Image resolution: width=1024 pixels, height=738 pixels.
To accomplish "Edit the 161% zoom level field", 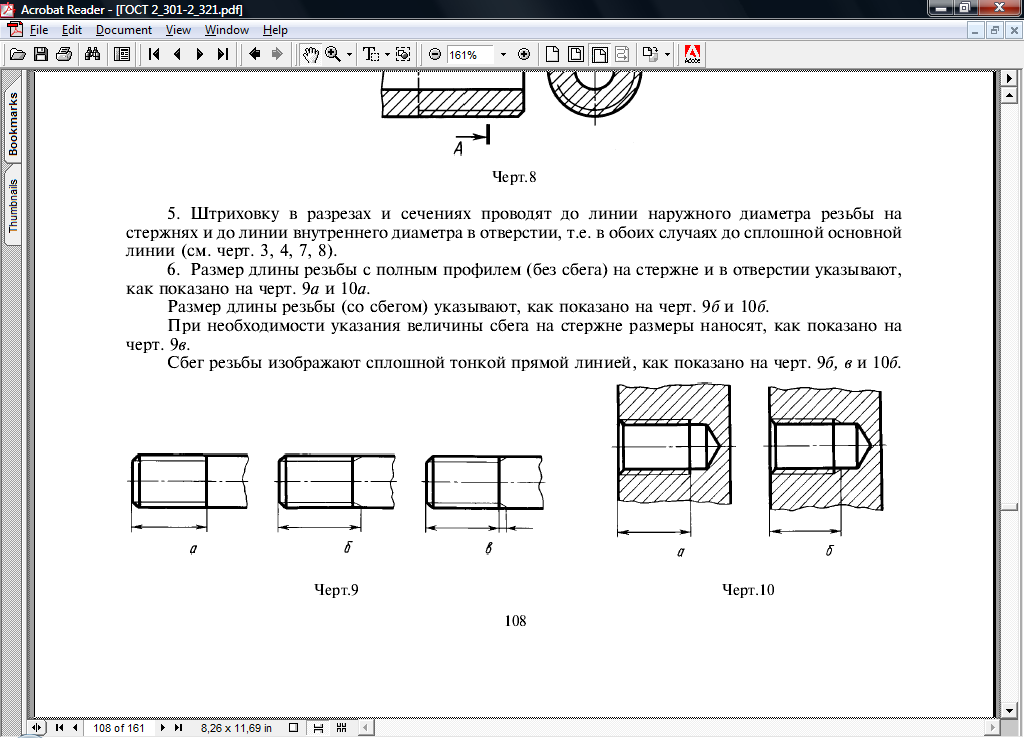I will 470,55.
